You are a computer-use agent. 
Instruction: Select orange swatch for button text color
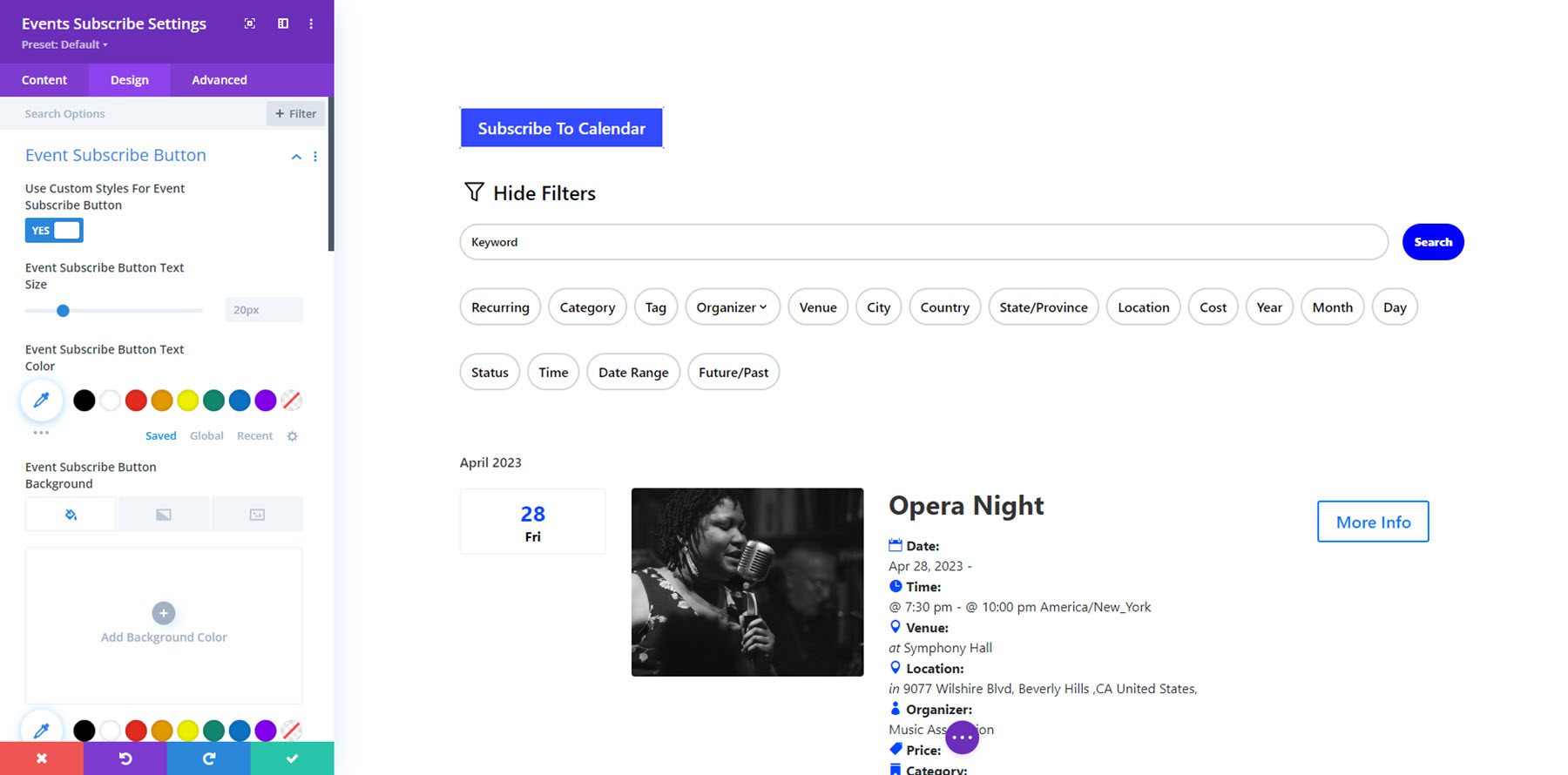(x=162, y=401)
